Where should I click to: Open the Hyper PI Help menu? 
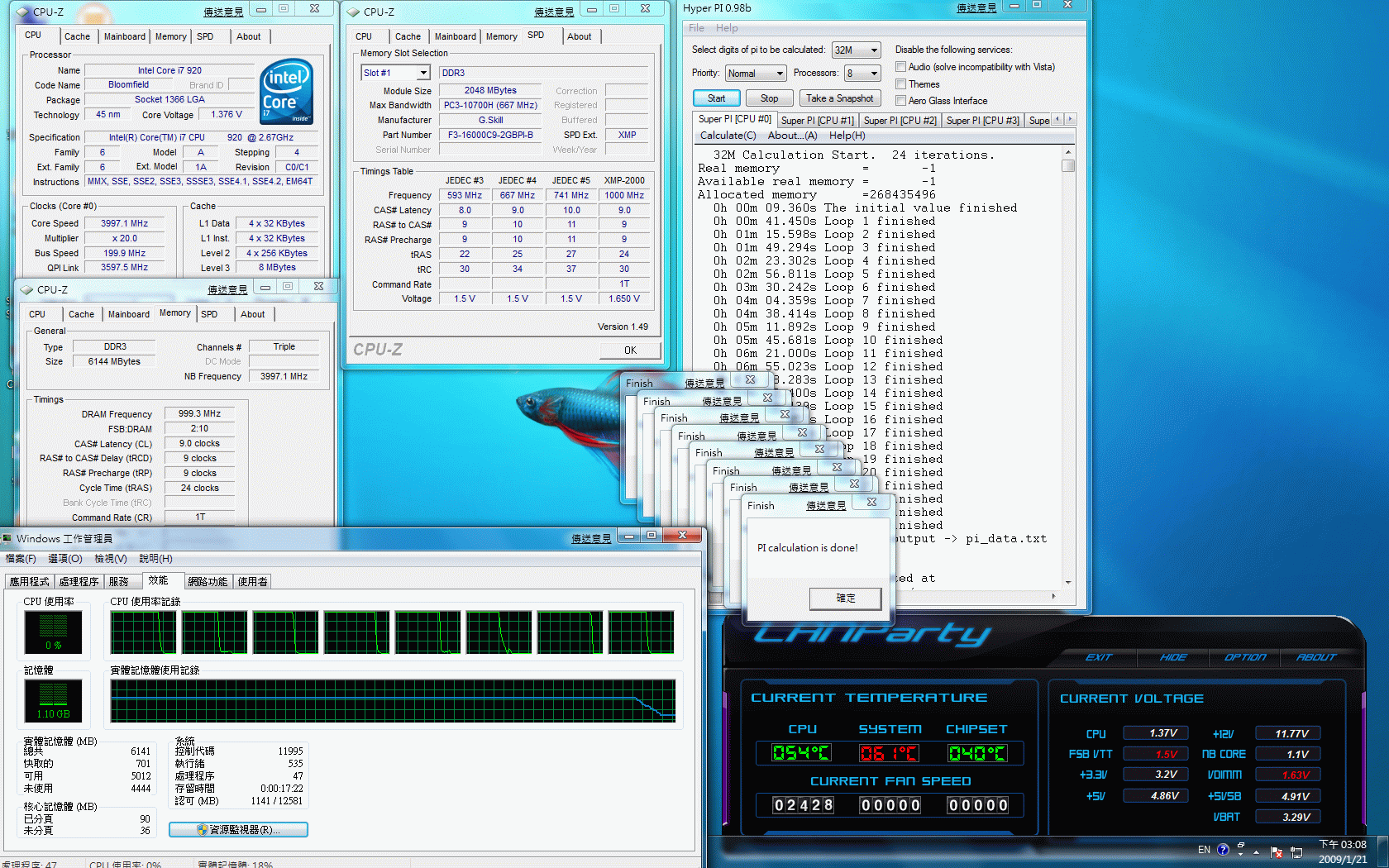(727, 28)
